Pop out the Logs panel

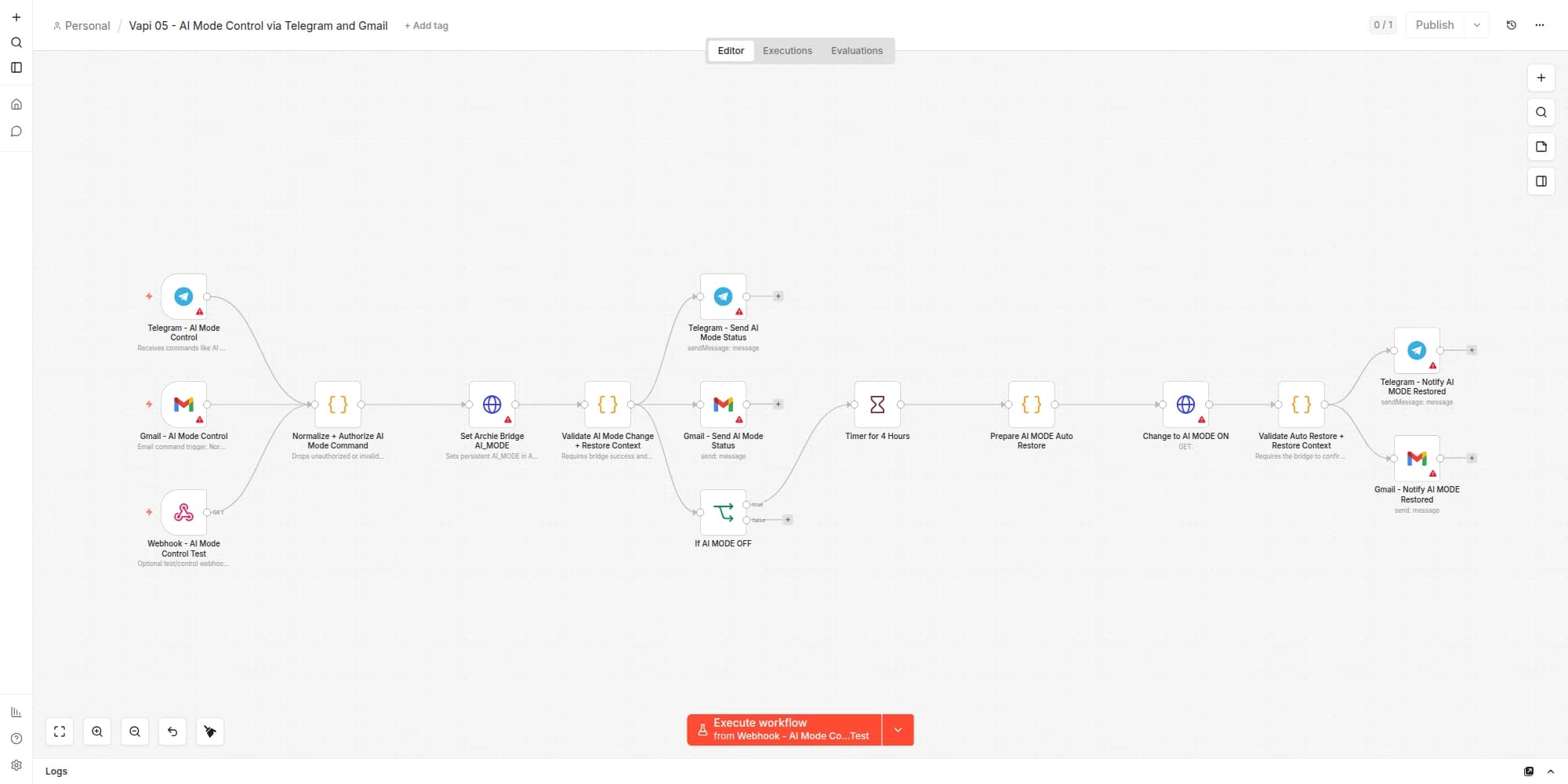(x=1529, y=771)
